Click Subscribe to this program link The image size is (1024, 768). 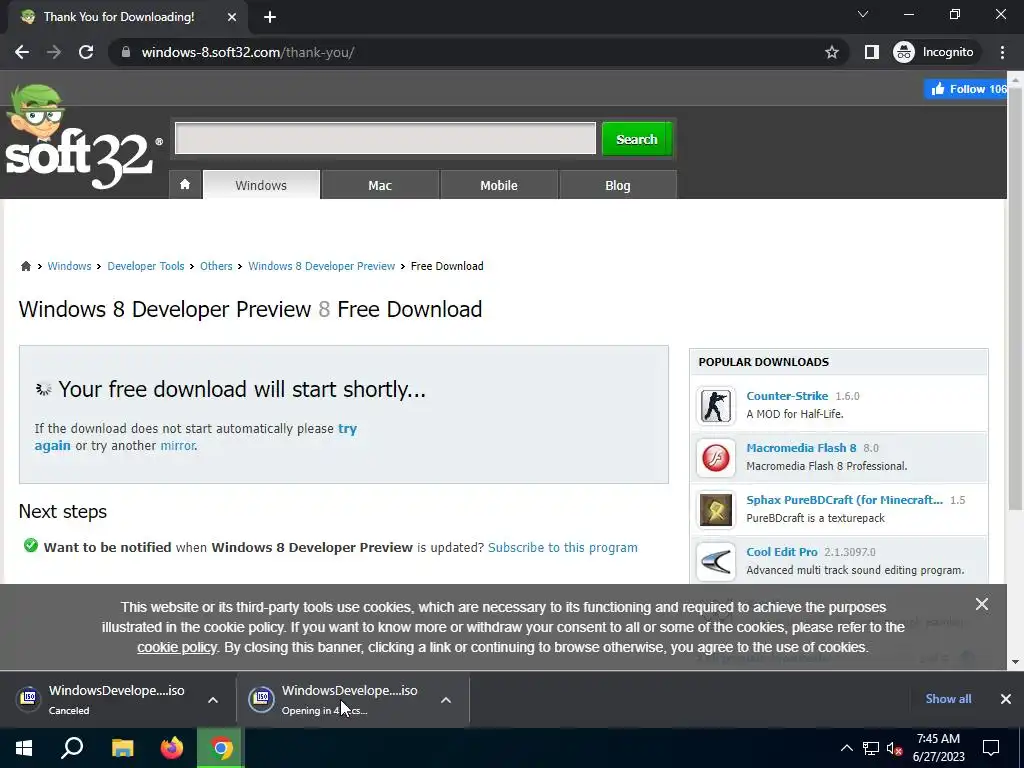tap(563, 547)
